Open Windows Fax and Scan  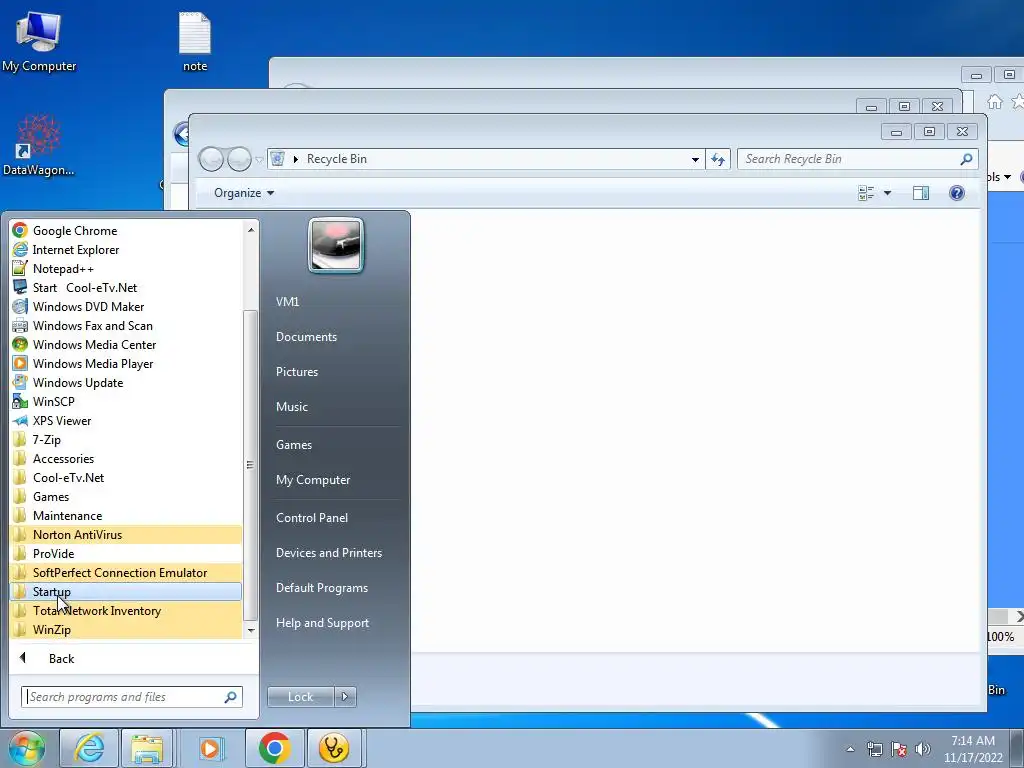(x=126, y=325)
